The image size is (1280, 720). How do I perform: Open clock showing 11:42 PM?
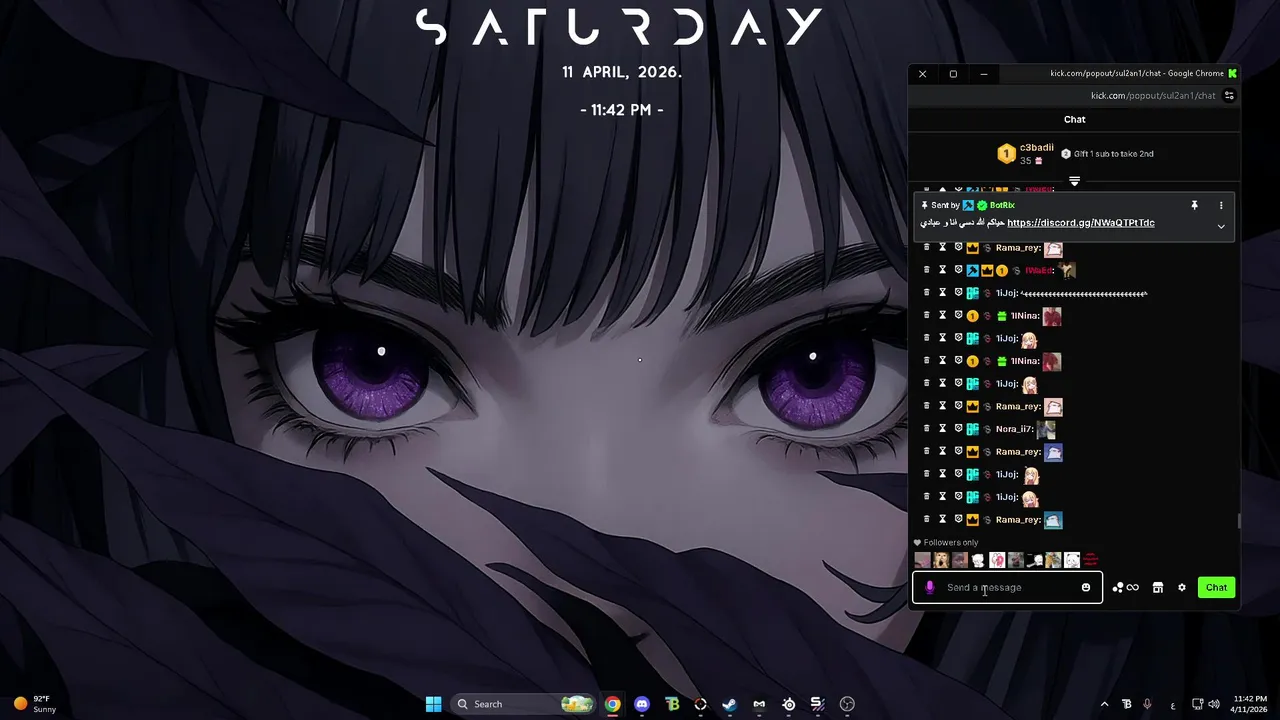tap(1250, 704)
